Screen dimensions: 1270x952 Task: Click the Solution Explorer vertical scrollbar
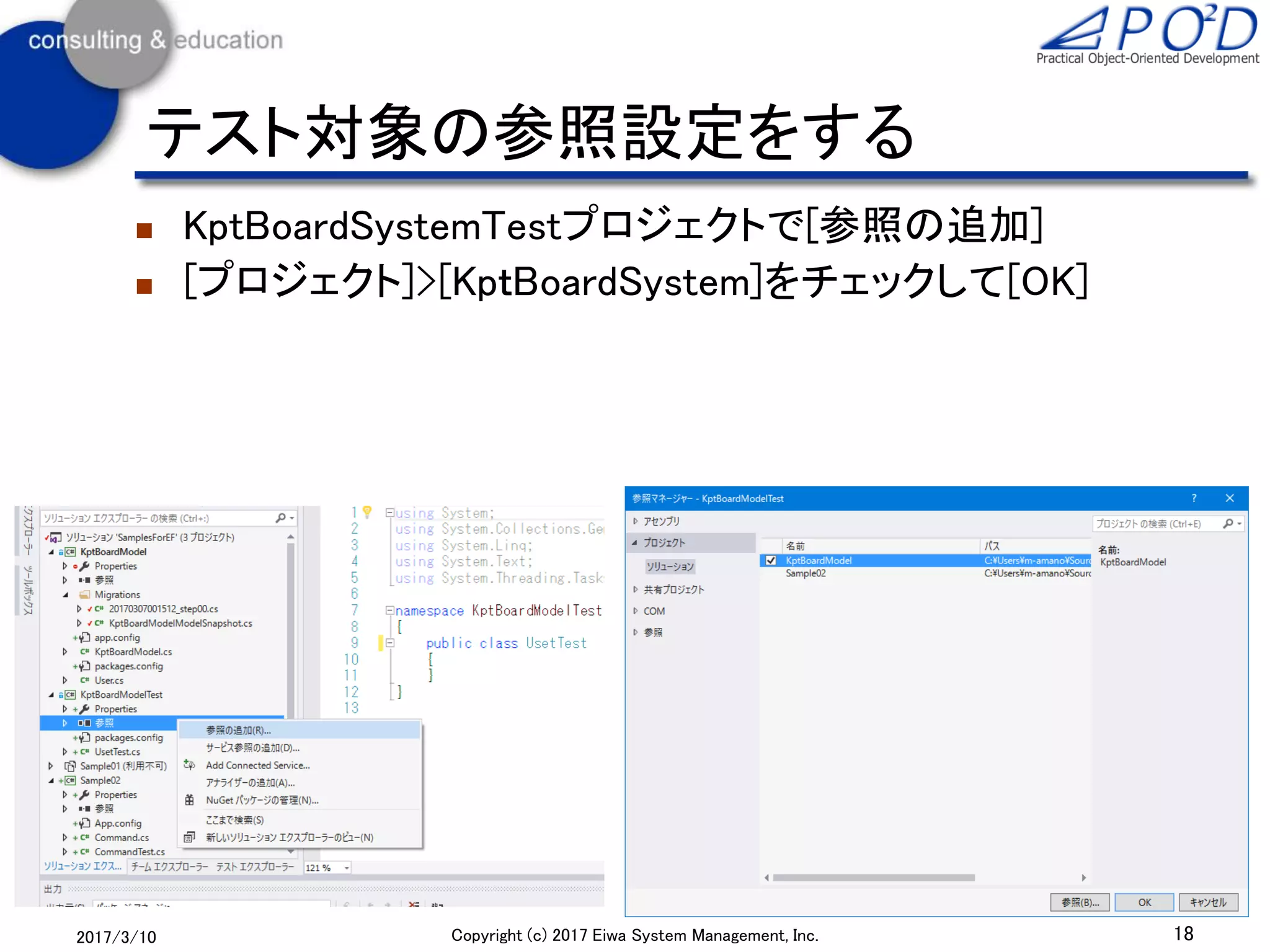click(290, 629)
